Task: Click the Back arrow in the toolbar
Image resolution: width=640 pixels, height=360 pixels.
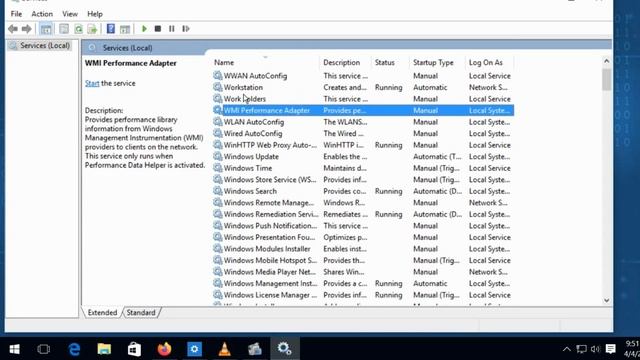Action: (x=13, y=29)
